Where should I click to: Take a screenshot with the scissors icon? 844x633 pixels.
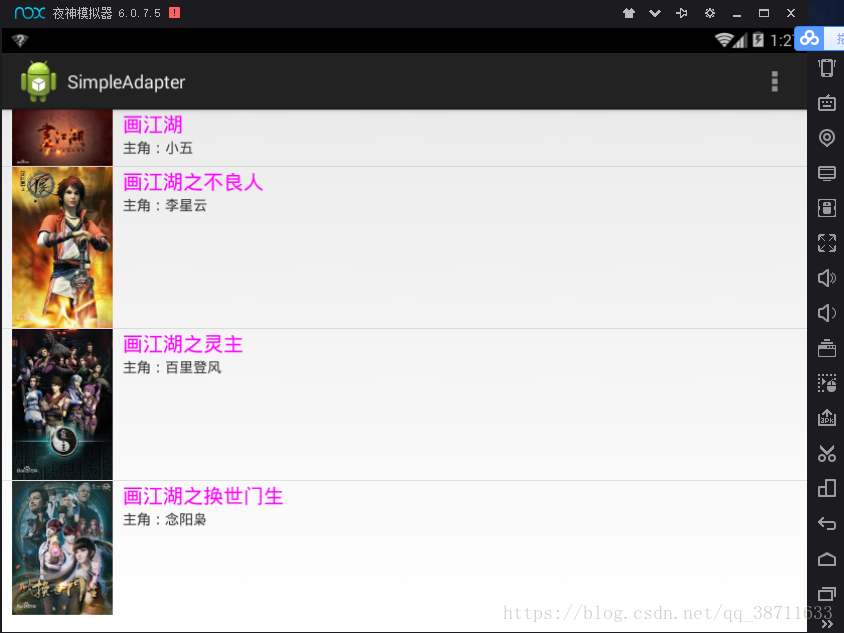coord(827,453)
